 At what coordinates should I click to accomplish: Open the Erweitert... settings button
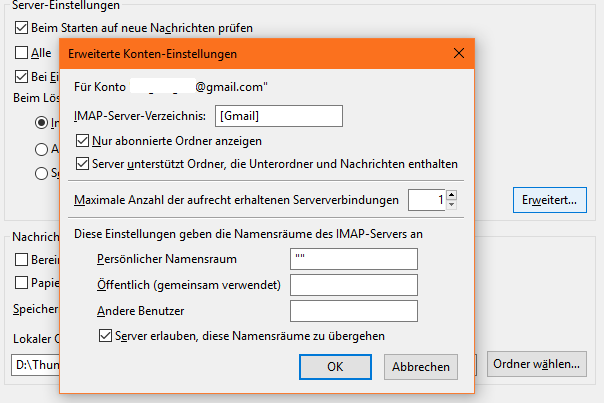click(x=549, y=200)
